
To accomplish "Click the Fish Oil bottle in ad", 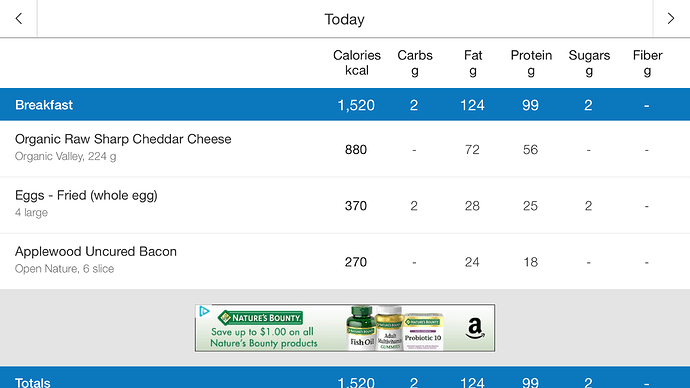I will (x=361, y=328).
